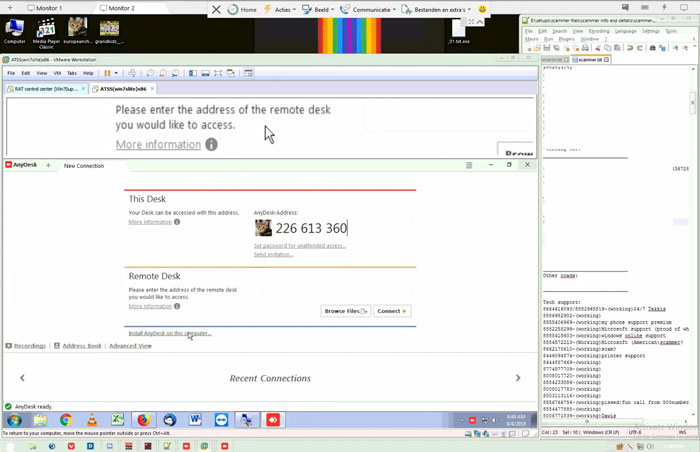Click the Firefox icon in taskbar
This screenshot has width=700, height=452.
click(x=144, y=420)
